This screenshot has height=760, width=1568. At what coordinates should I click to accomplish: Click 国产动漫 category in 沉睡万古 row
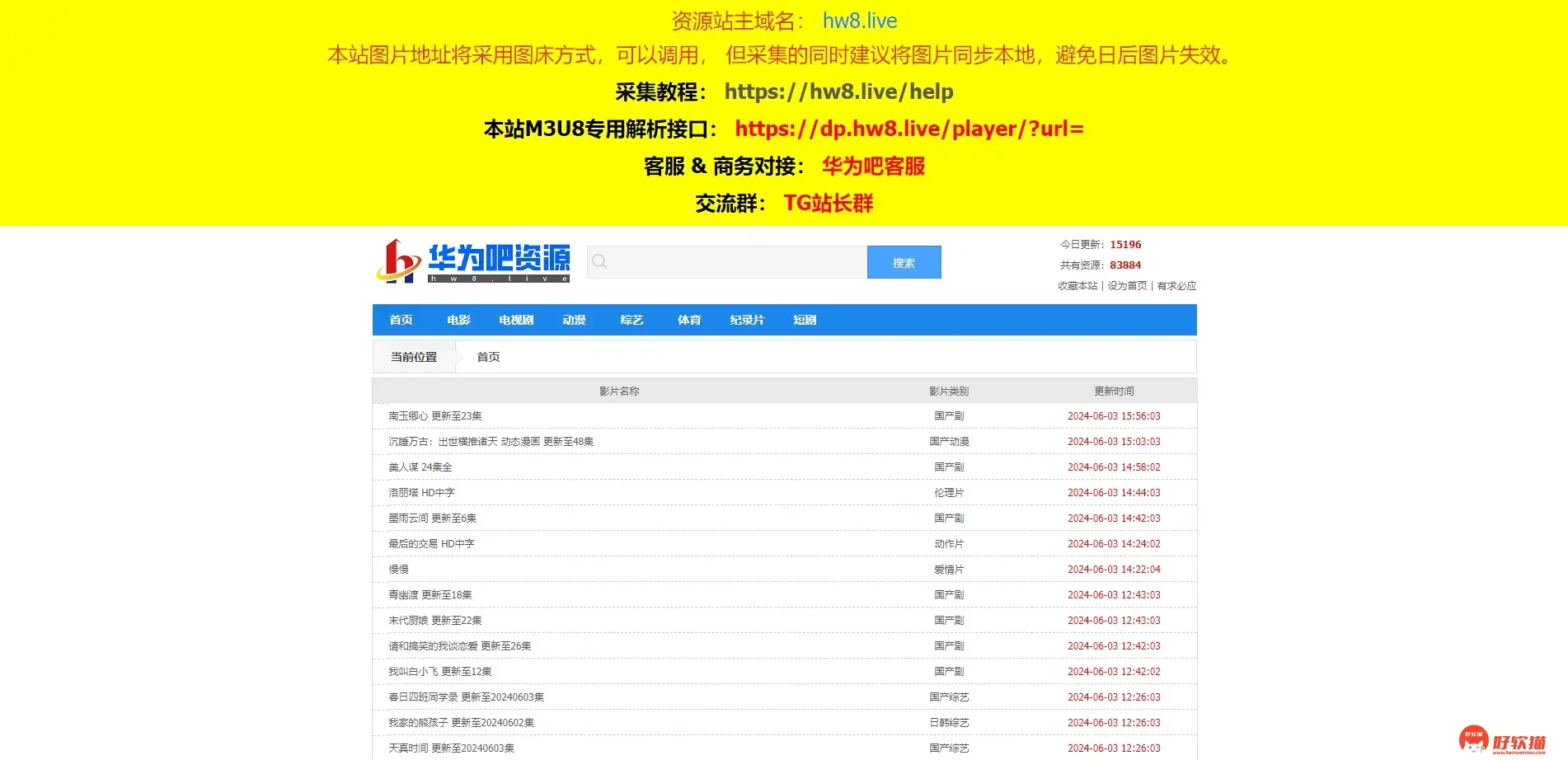point(949,442)
